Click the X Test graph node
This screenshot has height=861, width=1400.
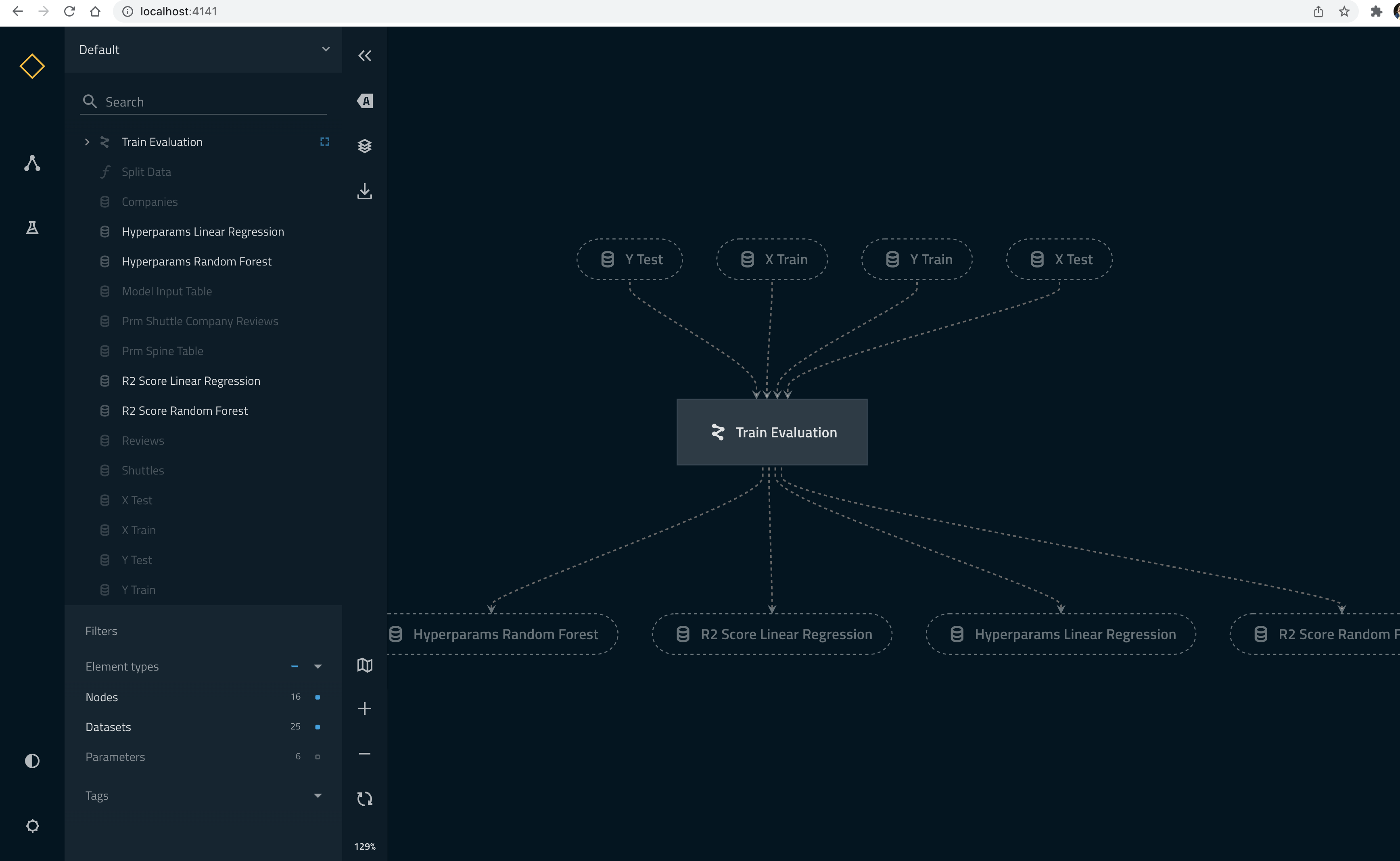1059,259
